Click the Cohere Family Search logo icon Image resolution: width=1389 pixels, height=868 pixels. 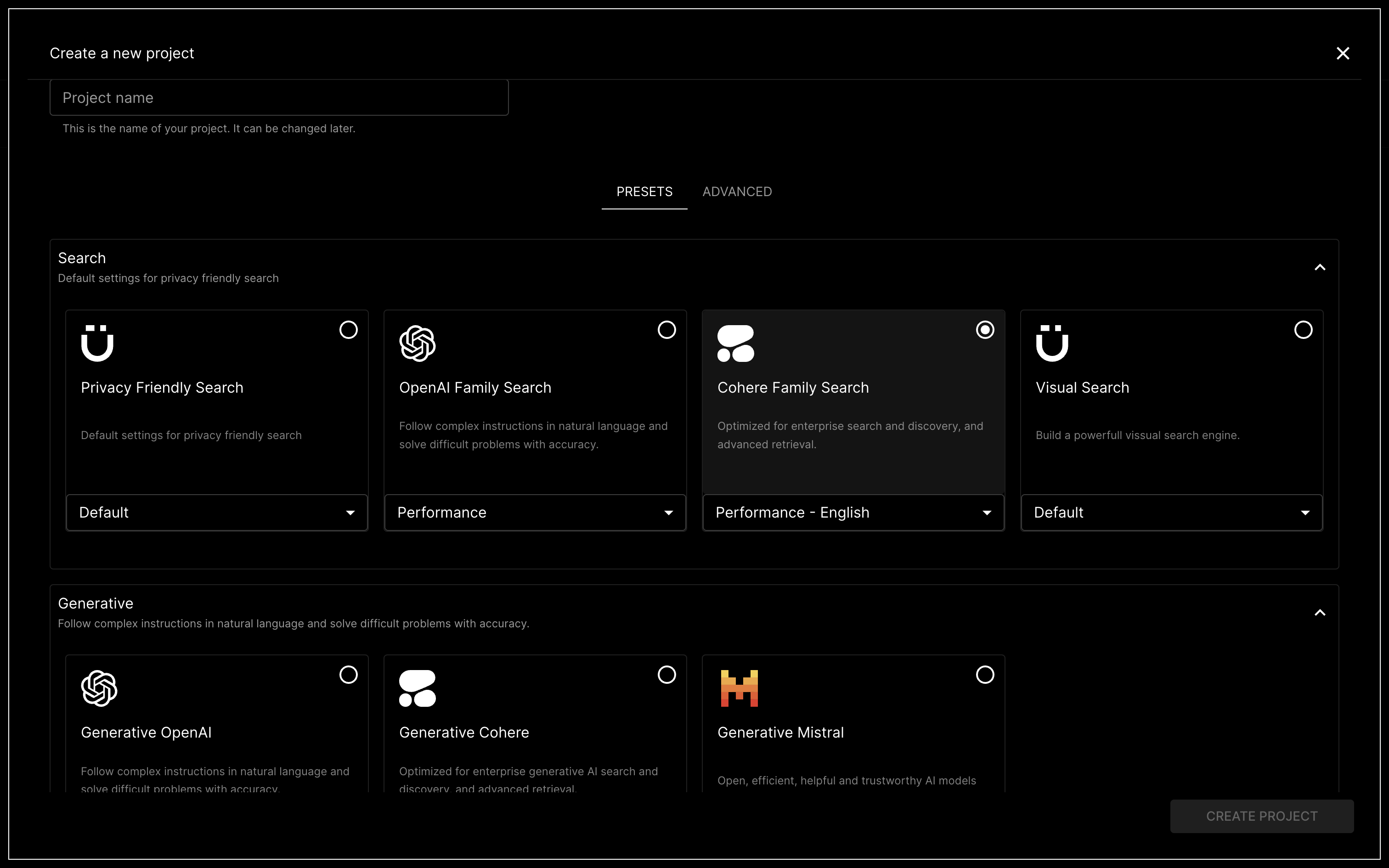(735, 344)
